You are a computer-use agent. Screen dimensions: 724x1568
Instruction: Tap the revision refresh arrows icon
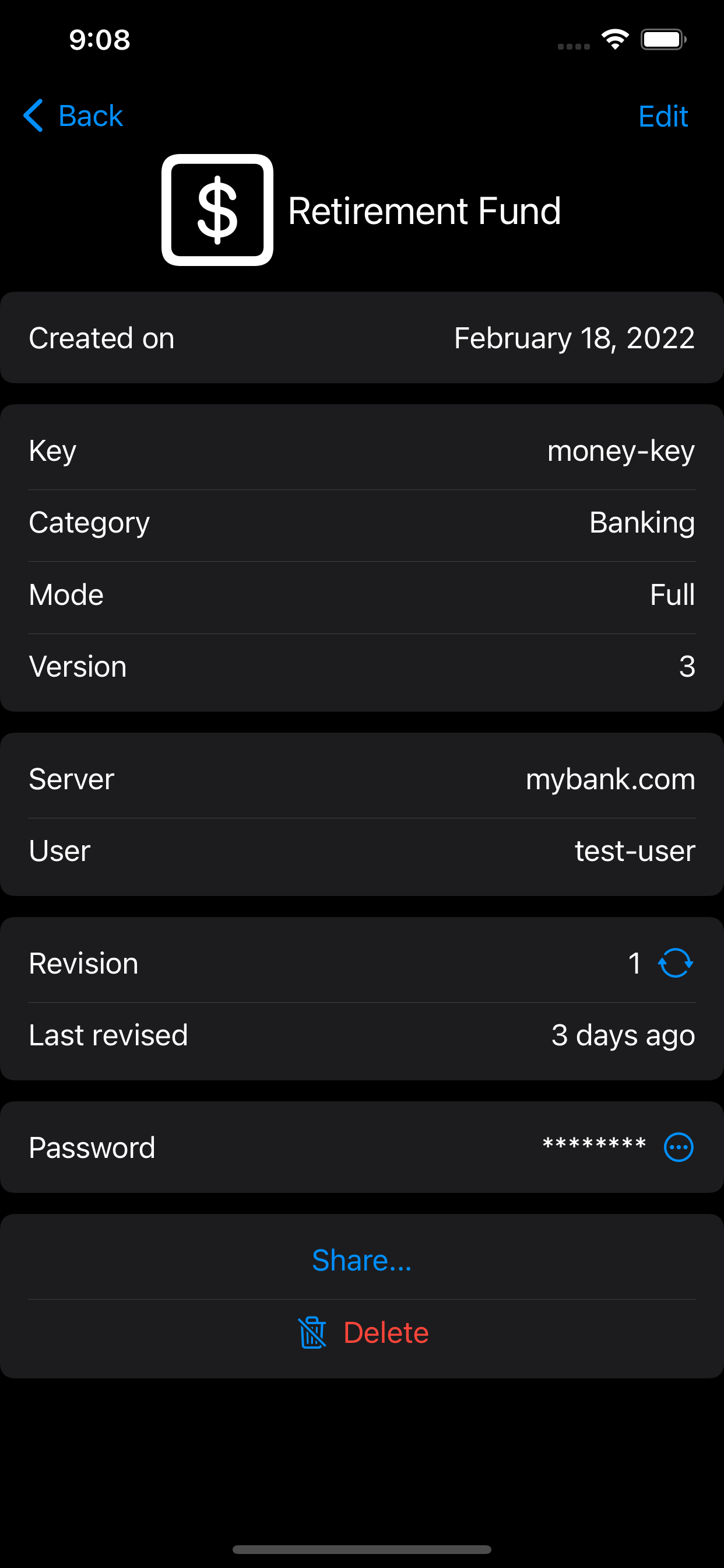point(676,963)
